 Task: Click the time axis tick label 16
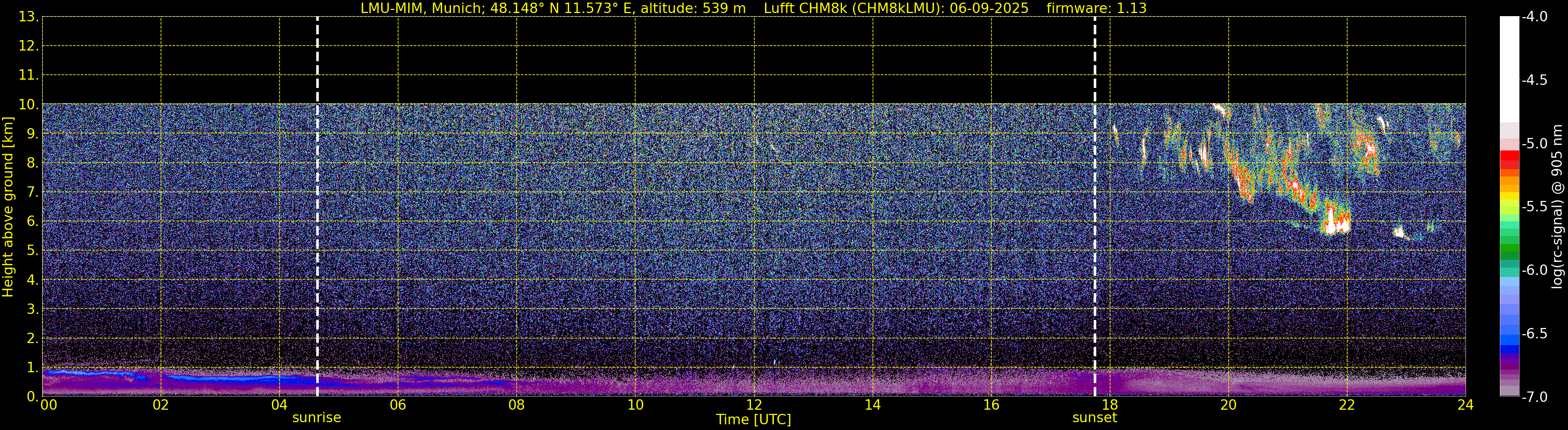point(992,405)
